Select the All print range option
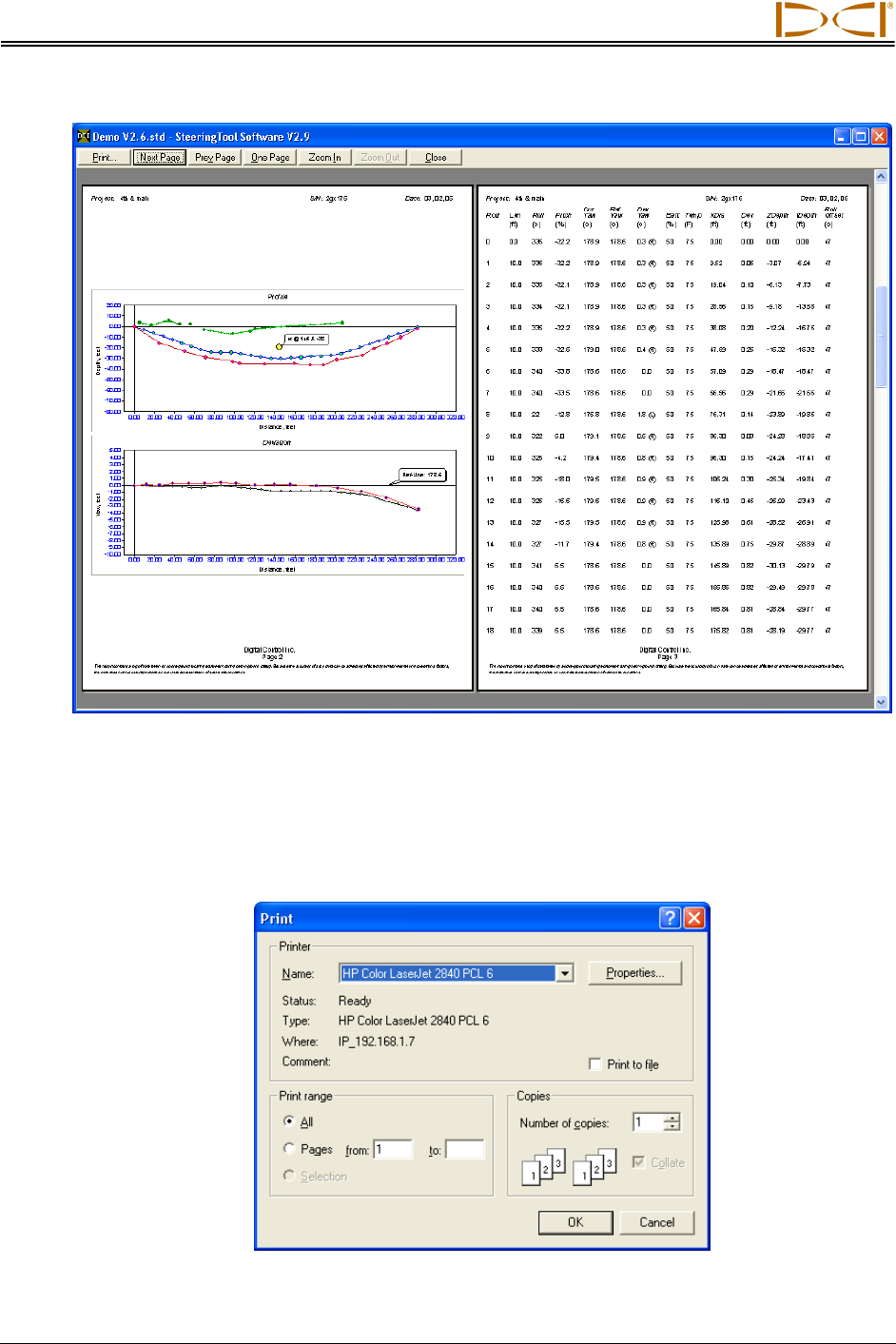This screenshot has height=1344, width=896. point(289,1121)
